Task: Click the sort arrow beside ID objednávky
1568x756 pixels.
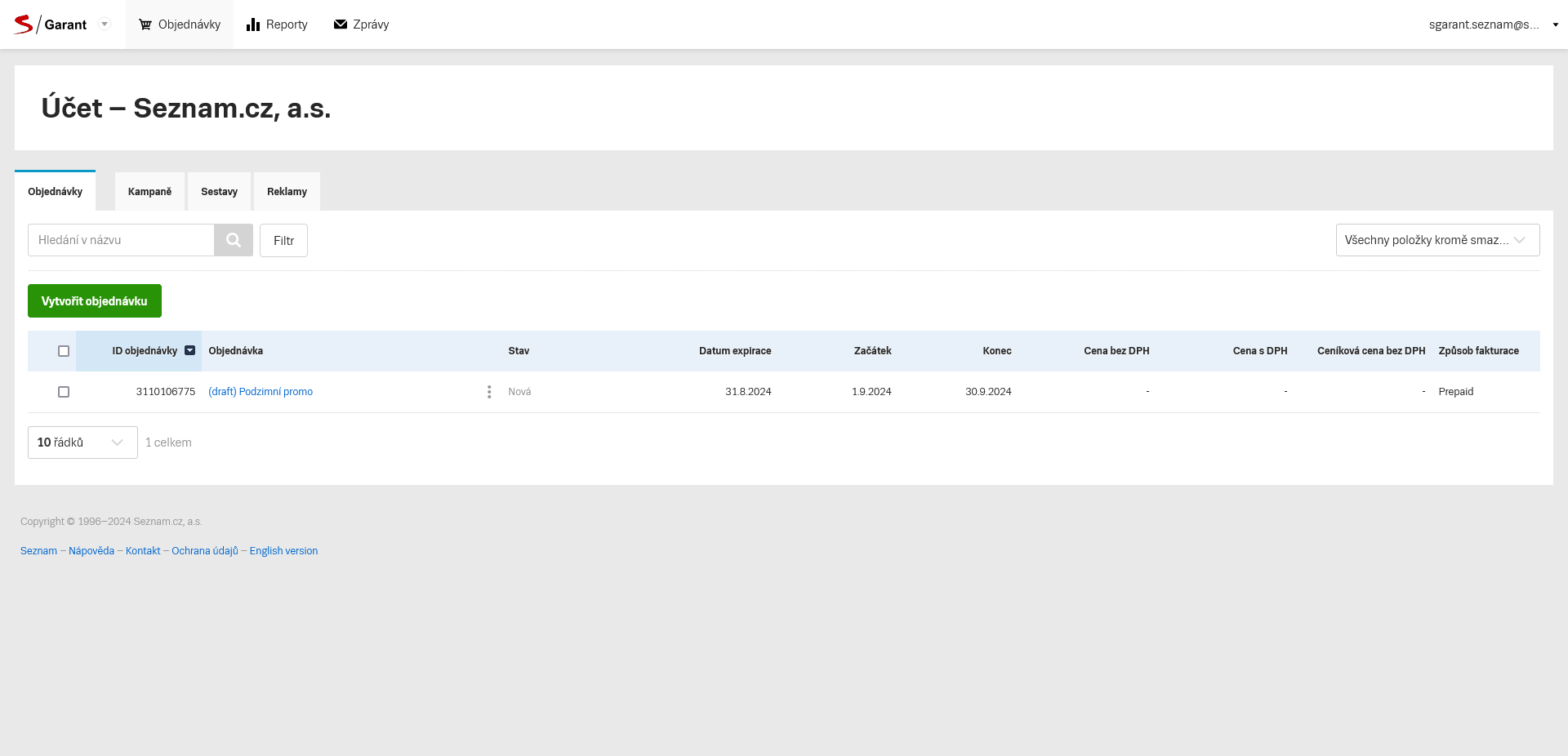Action: tap(190, 351)
